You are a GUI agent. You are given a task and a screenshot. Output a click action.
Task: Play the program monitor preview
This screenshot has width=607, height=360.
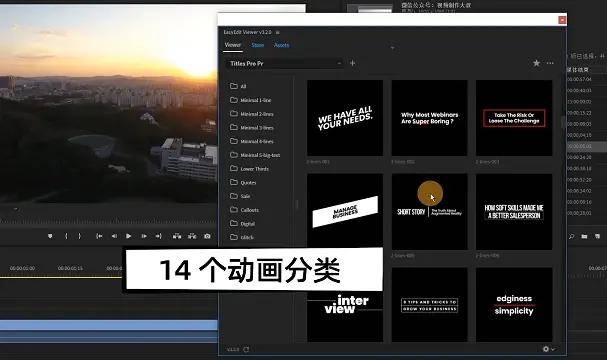pos(129,236)
